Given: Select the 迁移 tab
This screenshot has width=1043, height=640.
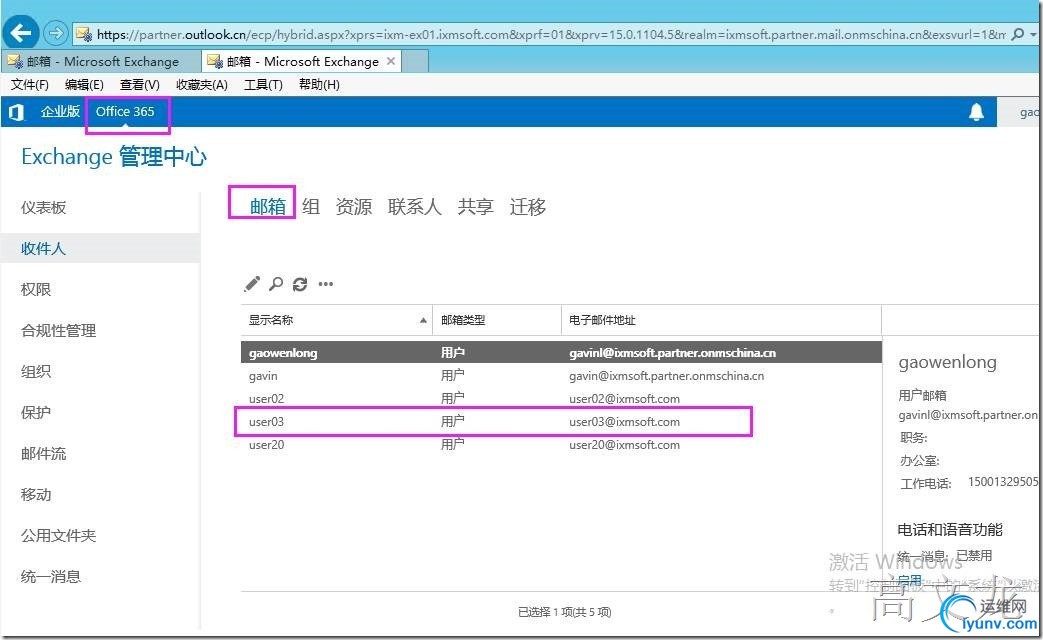Looking at the screenshot, I should 527,206.
